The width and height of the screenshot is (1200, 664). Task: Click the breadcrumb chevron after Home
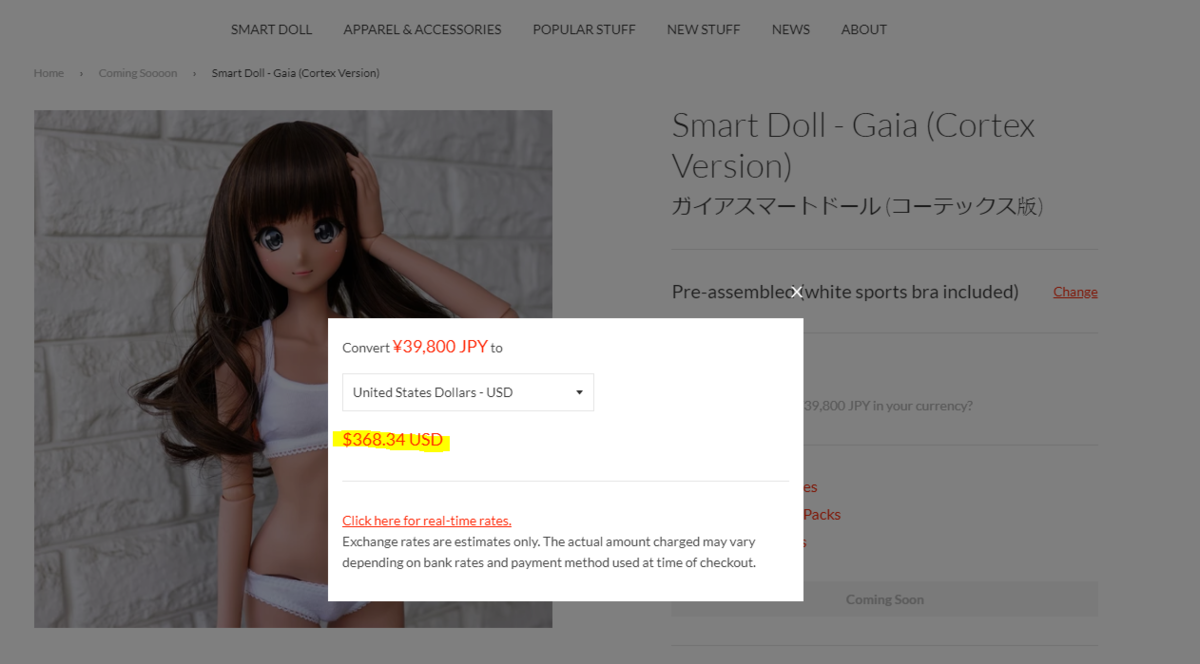79,72
